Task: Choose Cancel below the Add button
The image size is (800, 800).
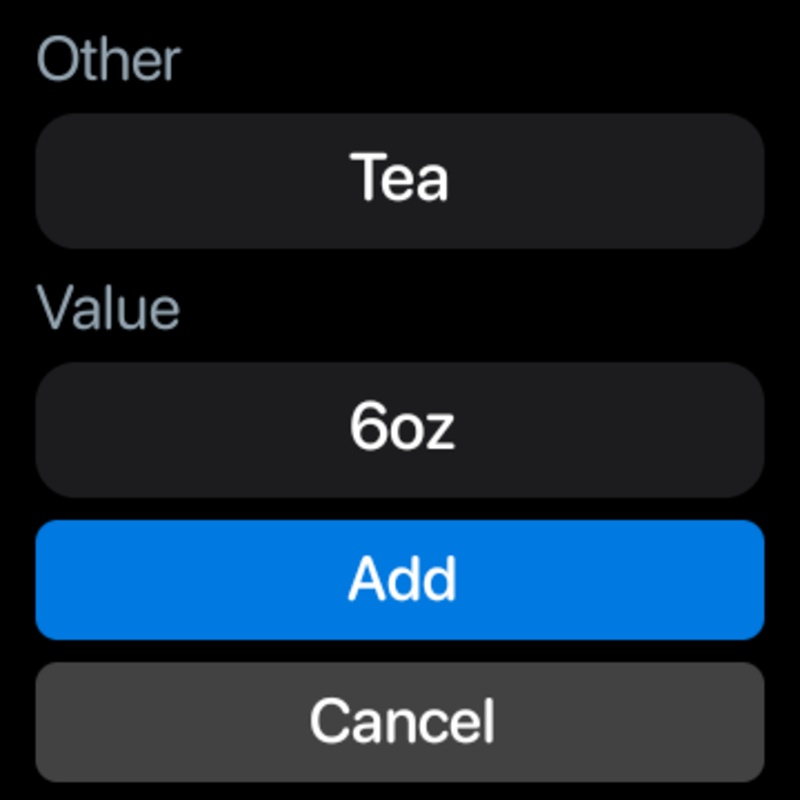Action: tap(400, 721)
